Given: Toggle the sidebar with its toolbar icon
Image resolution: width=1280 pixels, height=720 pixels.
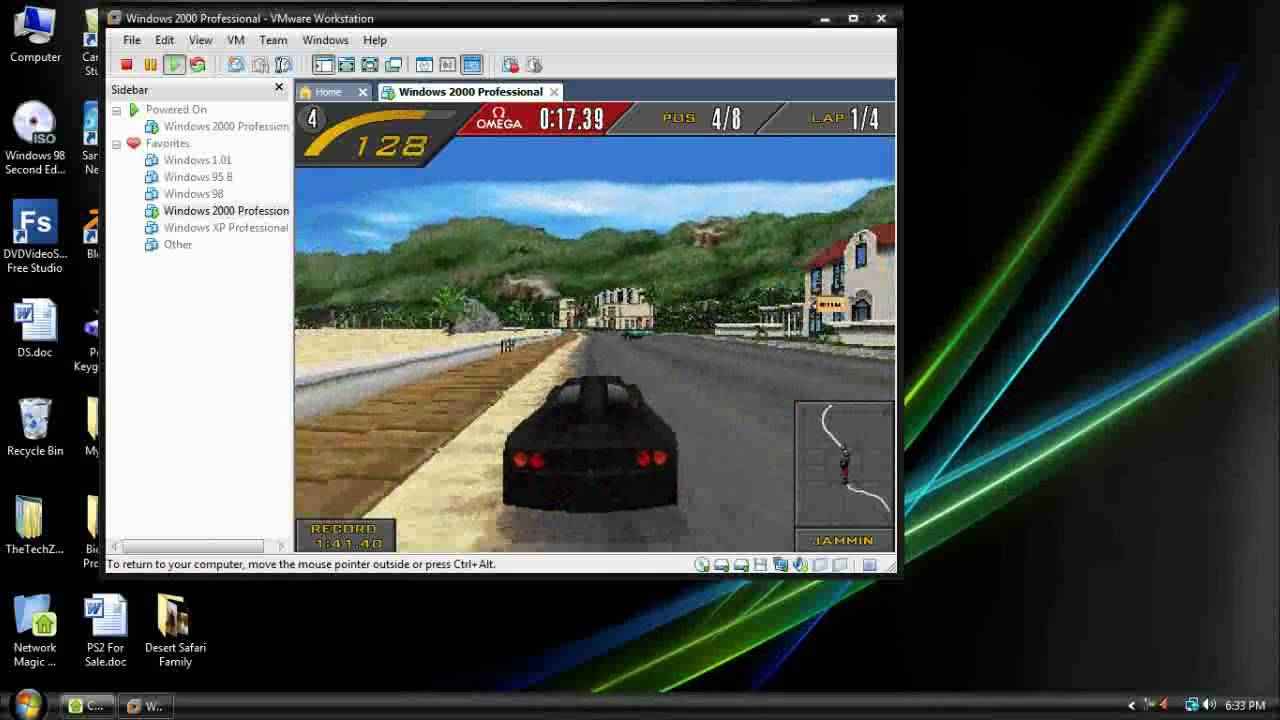Looking at the screenshot, I should [323, 65].
